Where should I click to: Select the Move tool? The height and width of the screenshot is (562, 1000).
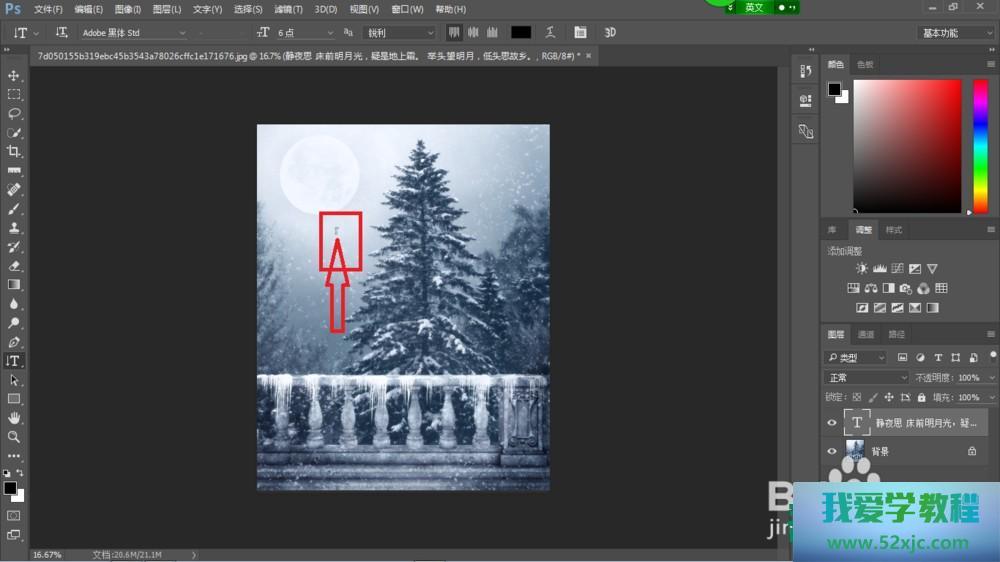coord(14,76)
